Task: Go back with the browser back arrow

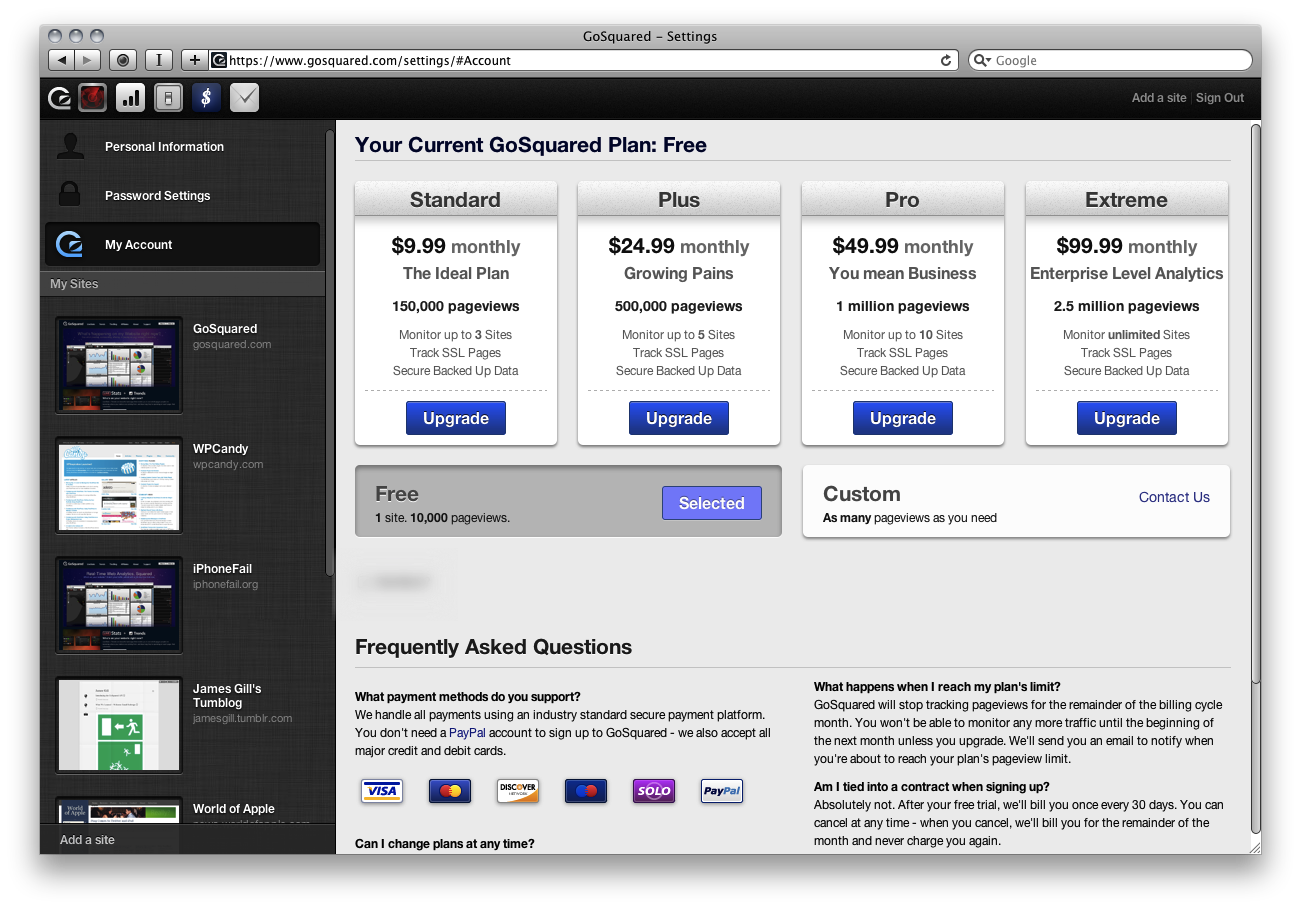Action: [62, 60]
